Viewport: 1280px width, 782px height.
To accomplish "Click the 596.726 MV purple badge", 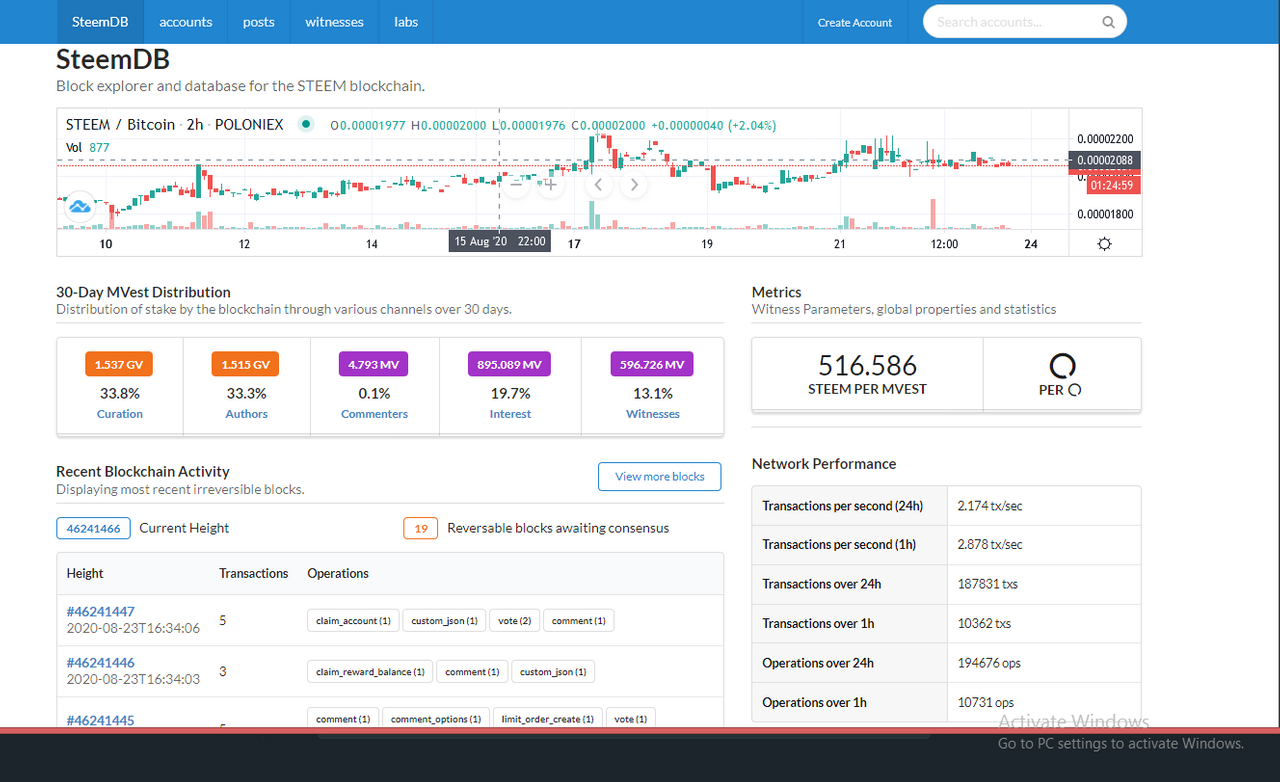I will (x=652, y=365).
